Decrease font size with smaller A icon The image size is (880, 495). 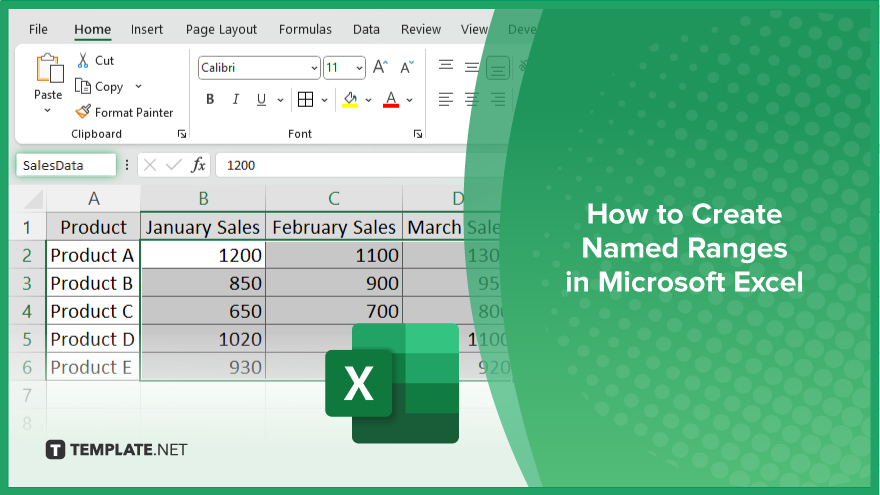407,67
